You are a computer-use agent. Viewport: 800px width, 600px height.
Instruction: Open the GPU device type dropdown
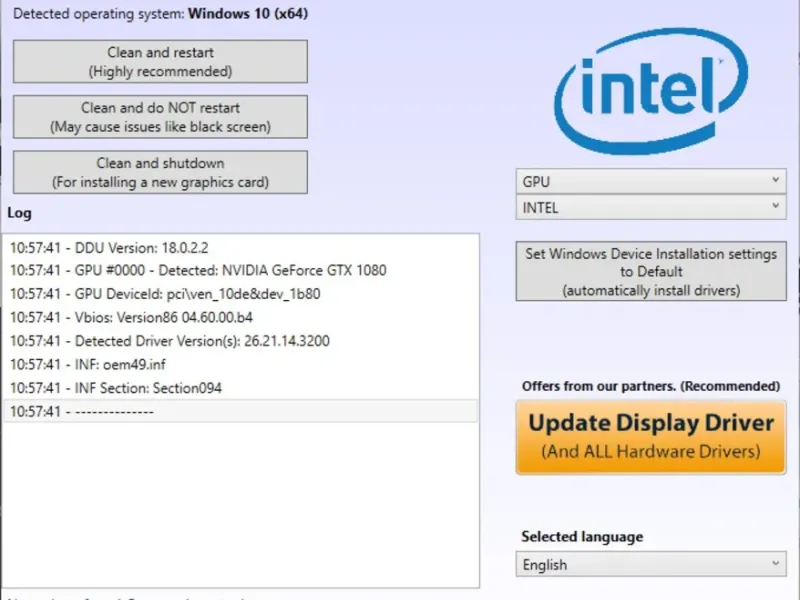(x=650, y=182)
